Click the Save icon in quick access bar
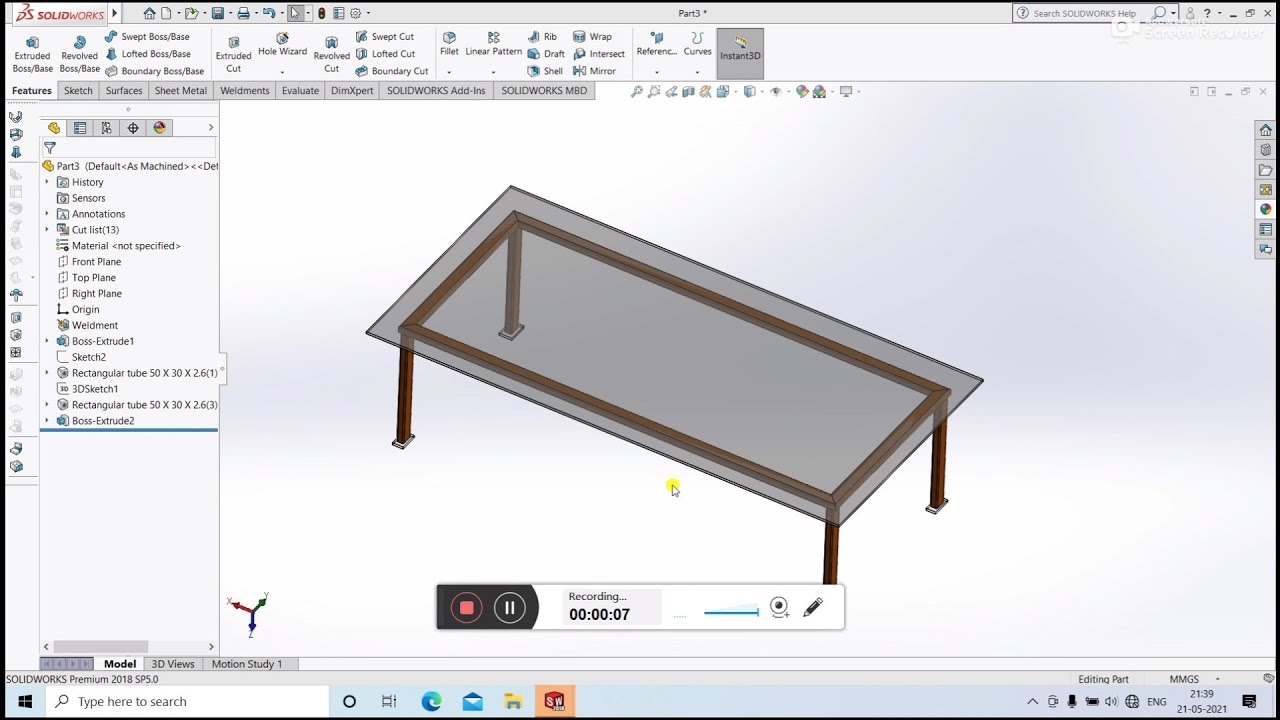 (x=217, y=13)
